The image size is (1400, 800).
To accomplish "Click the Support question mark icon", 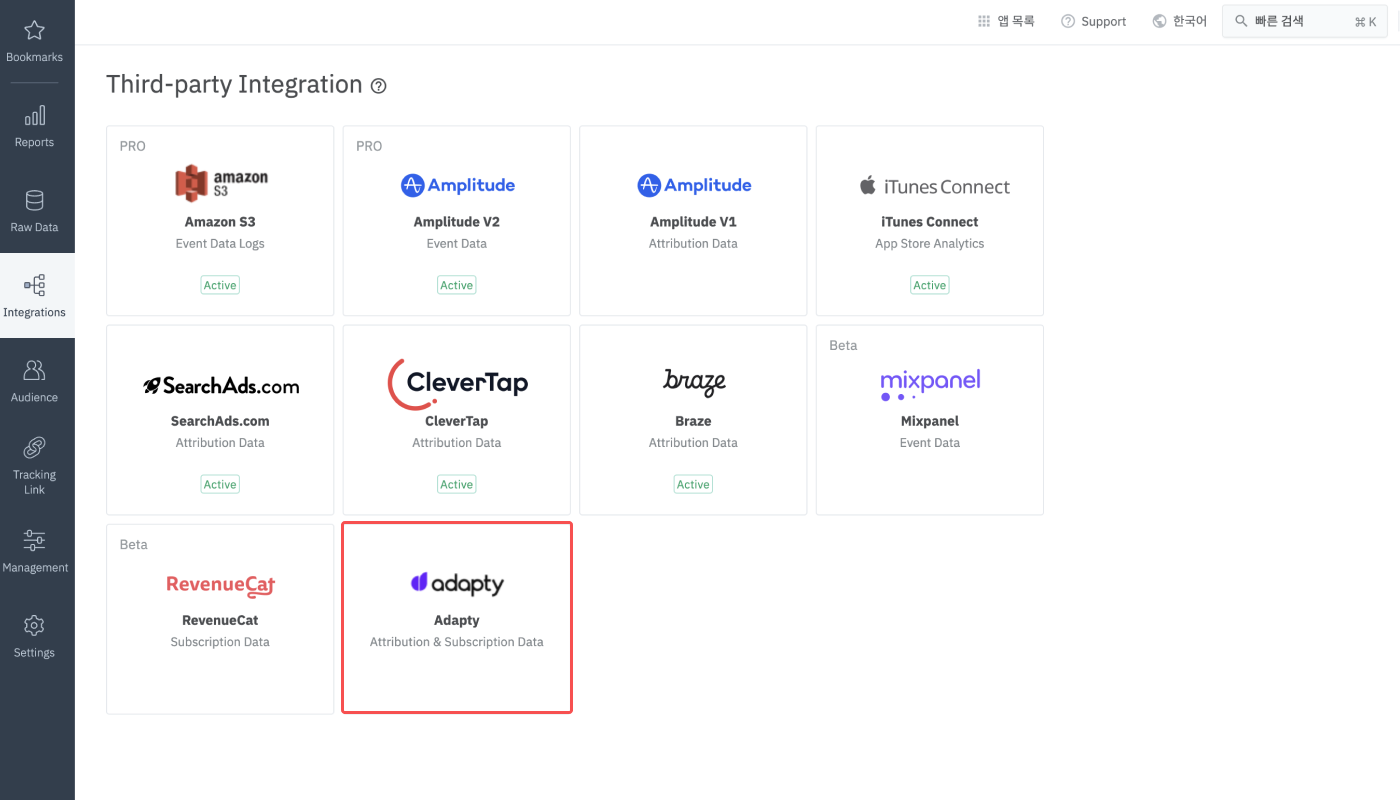I will pos(1068,21).
